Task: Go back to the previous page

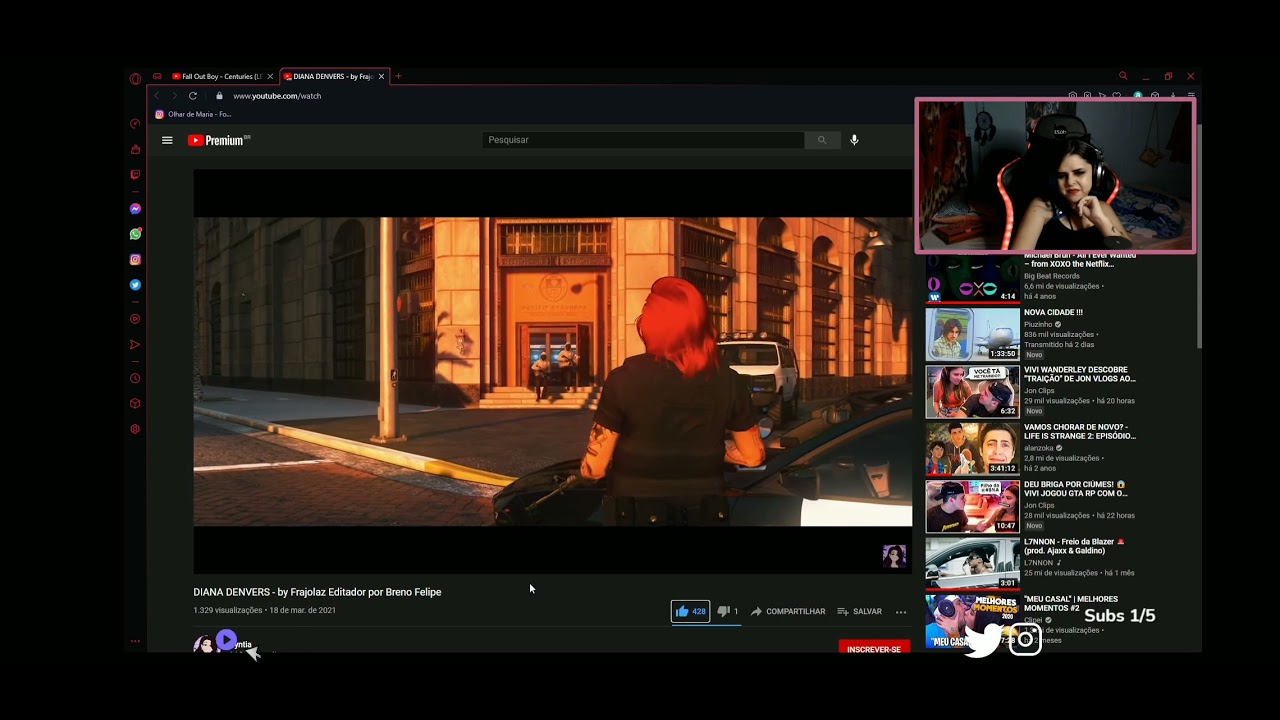Action: pos(157,96)
